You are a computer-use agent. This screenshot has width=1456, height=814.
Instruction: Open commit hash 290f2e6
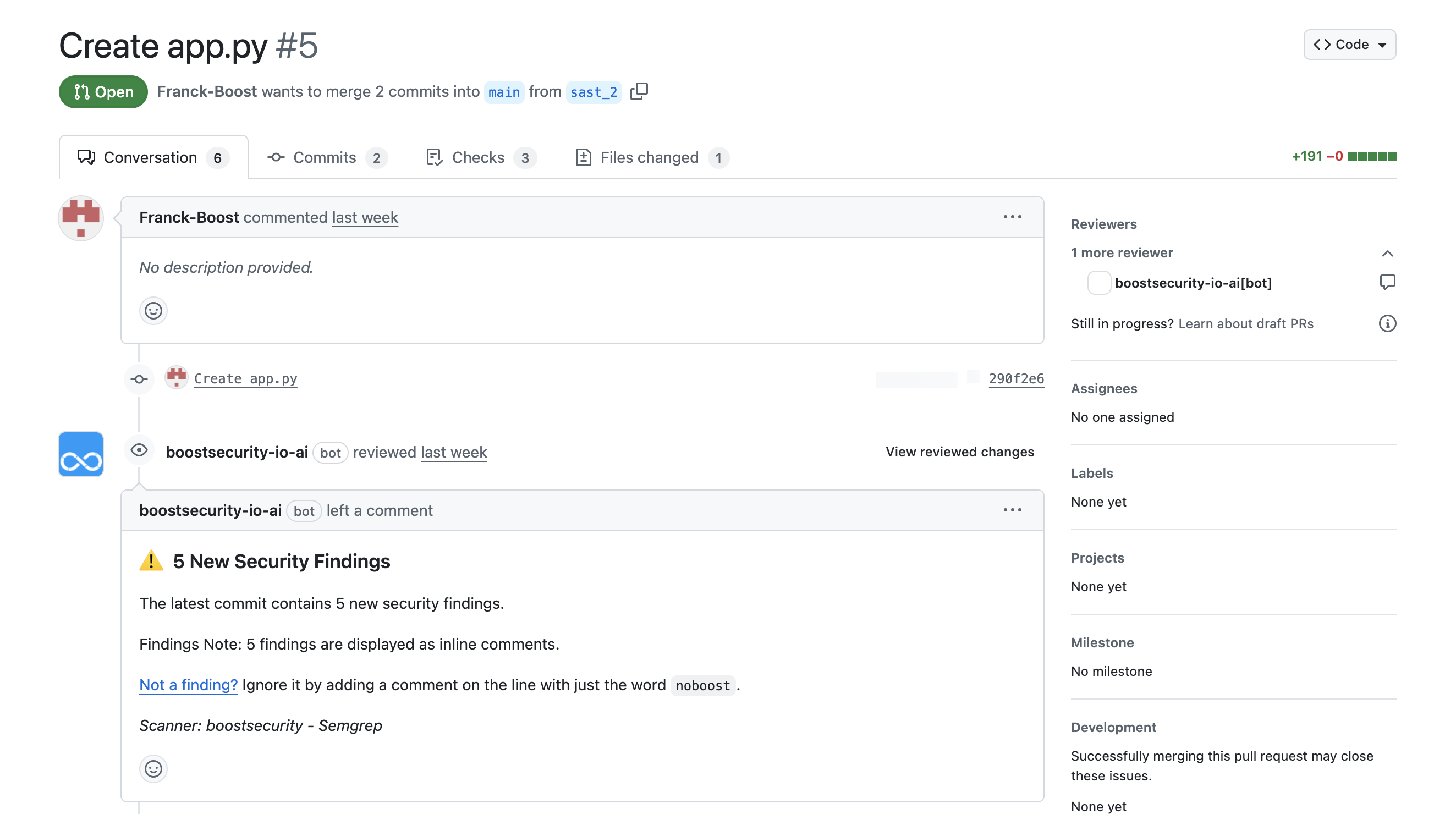[1016, 379]
